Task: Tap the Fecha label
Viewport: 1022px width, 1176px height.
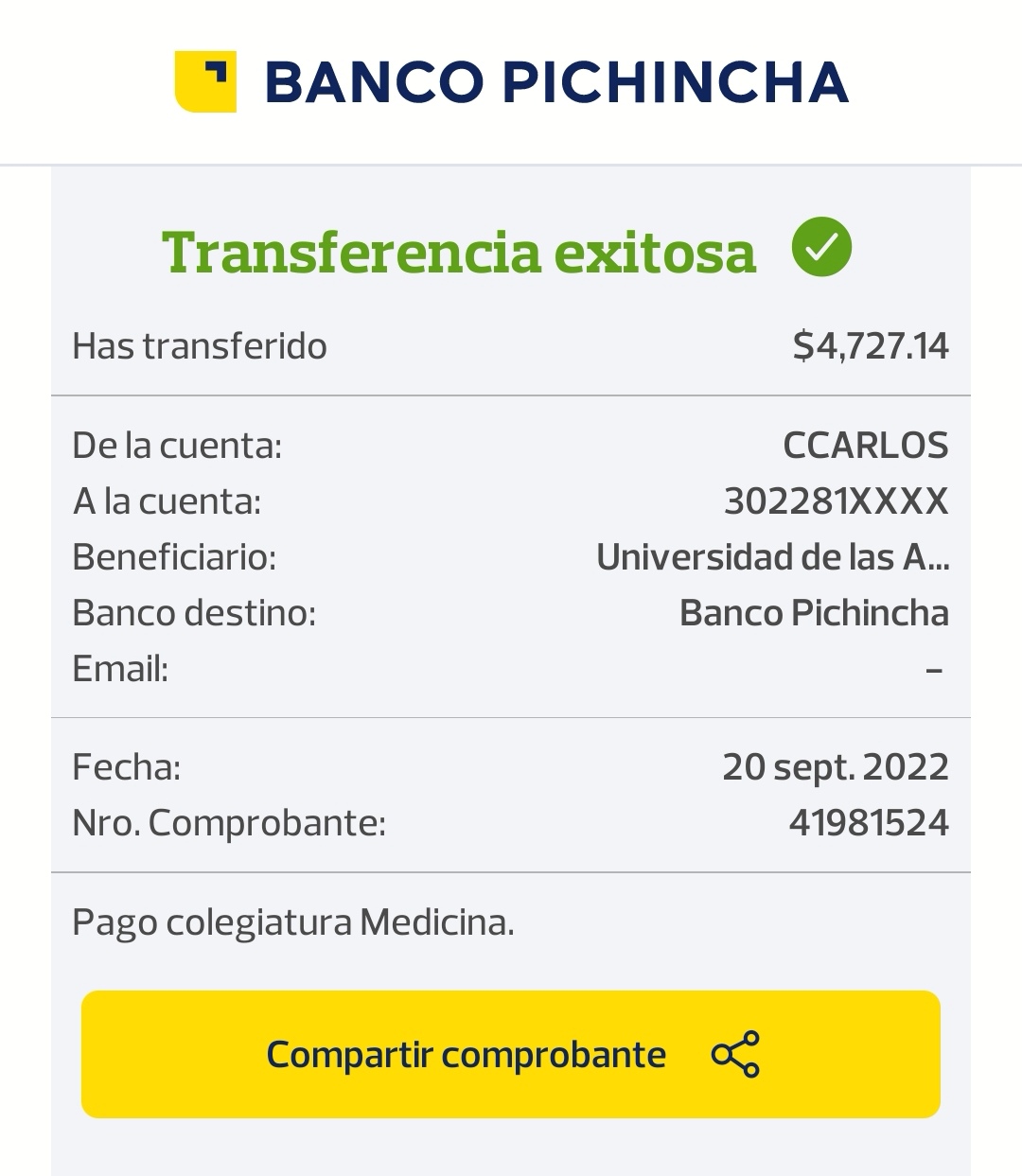Action: click(126, 766)
